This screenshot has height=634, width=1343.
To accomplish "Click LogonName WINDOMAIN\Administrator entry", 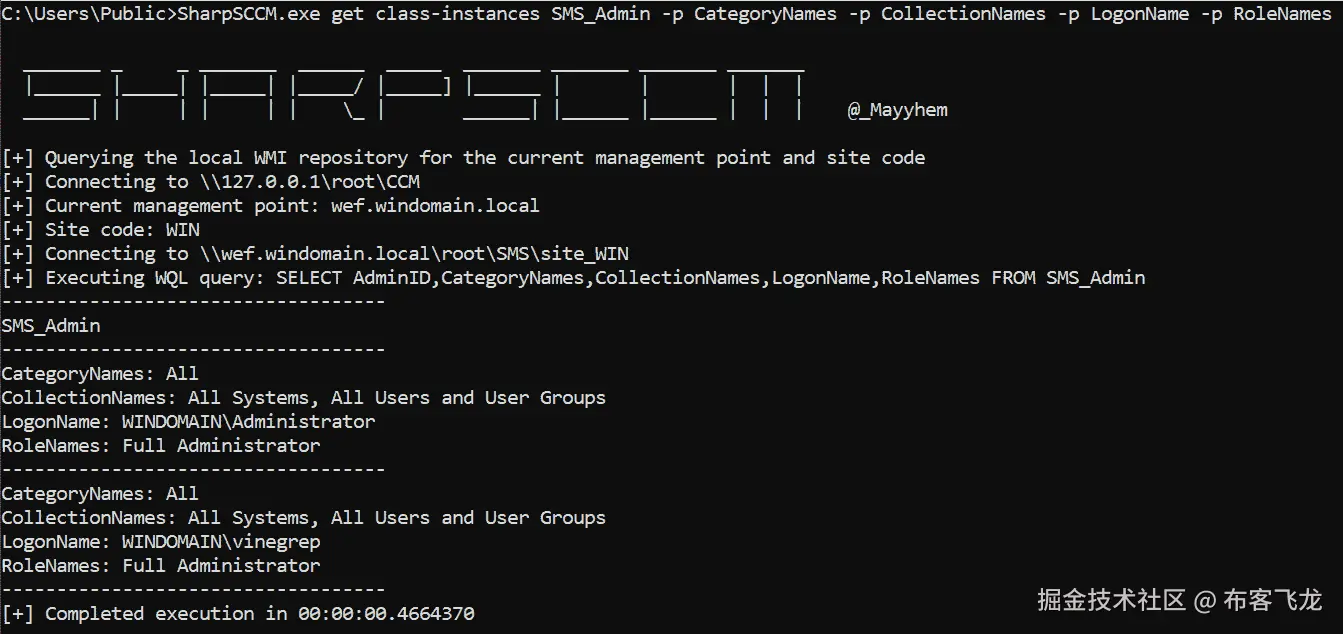I will coord(189,422).
